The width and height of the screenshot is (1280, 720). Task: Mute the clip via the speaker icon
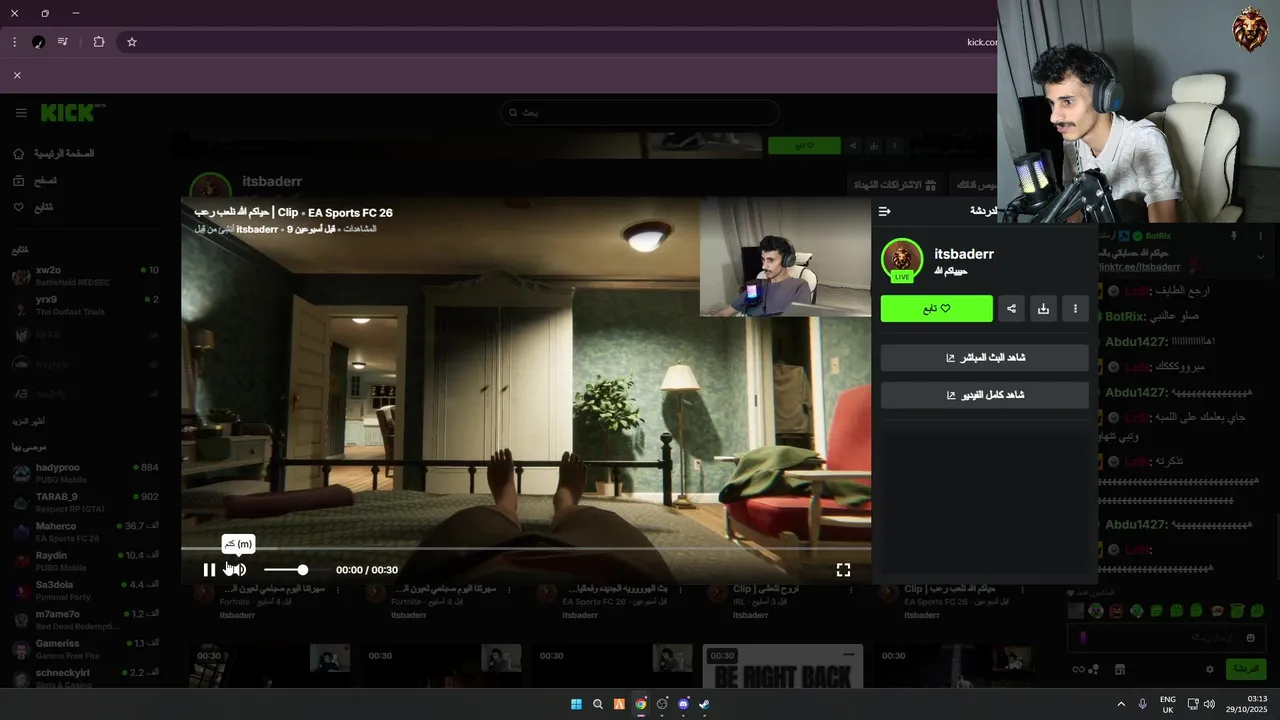click(237, 570)
